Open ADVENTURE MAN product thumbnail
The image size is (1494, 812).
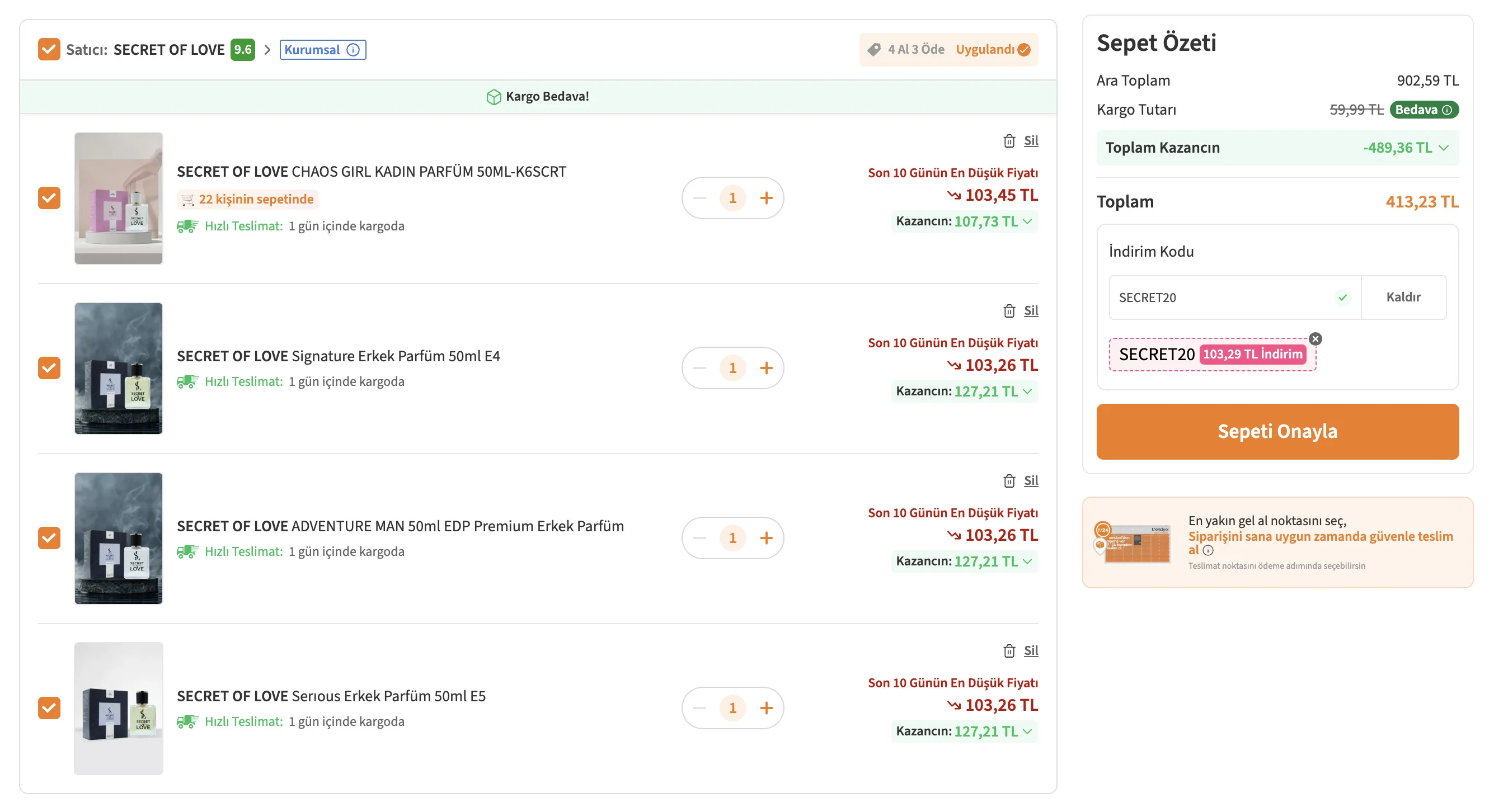click(118, 538)
